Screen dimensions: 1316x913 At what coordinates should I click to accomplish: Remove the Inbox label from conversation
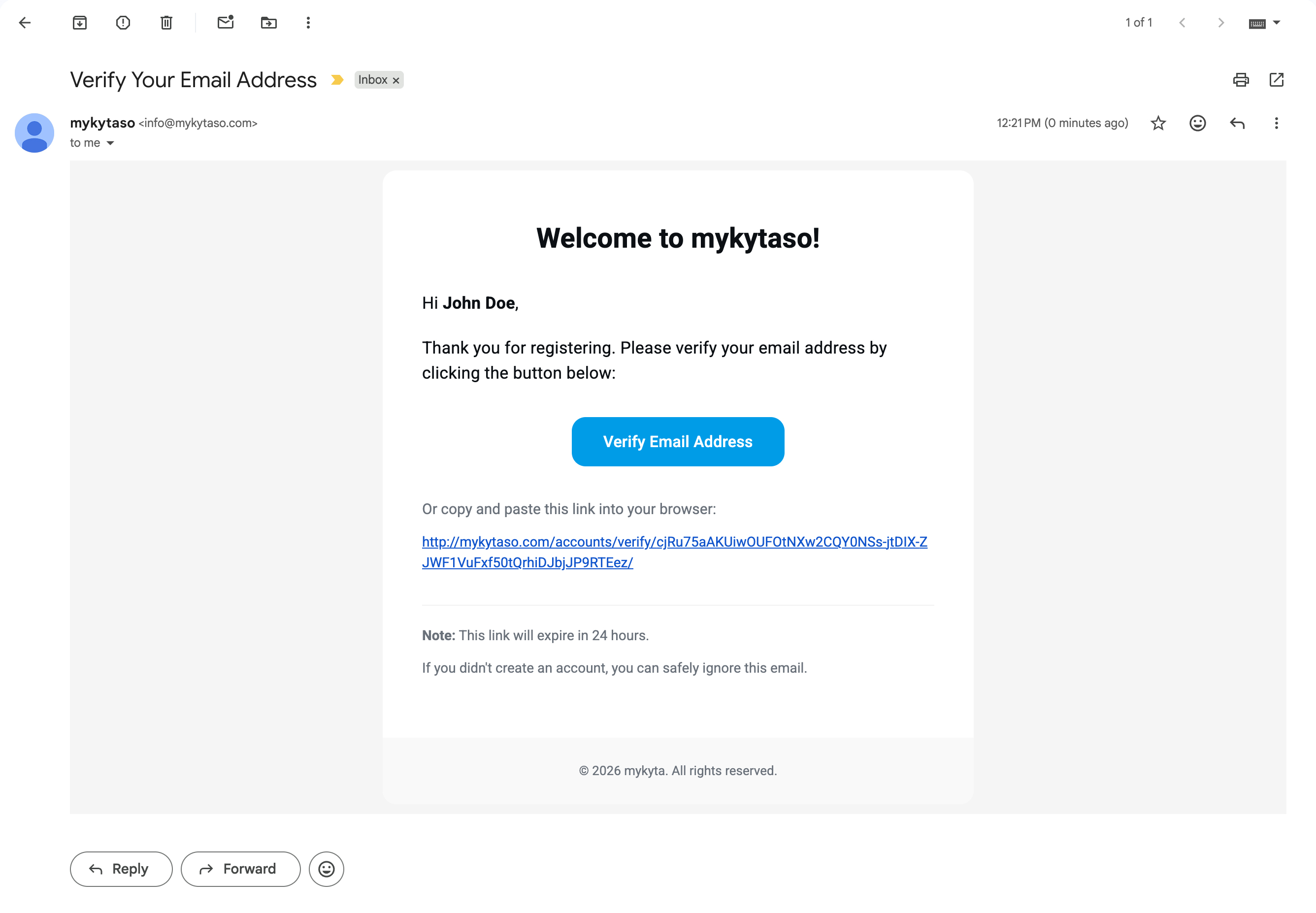[x=396, y=81]
